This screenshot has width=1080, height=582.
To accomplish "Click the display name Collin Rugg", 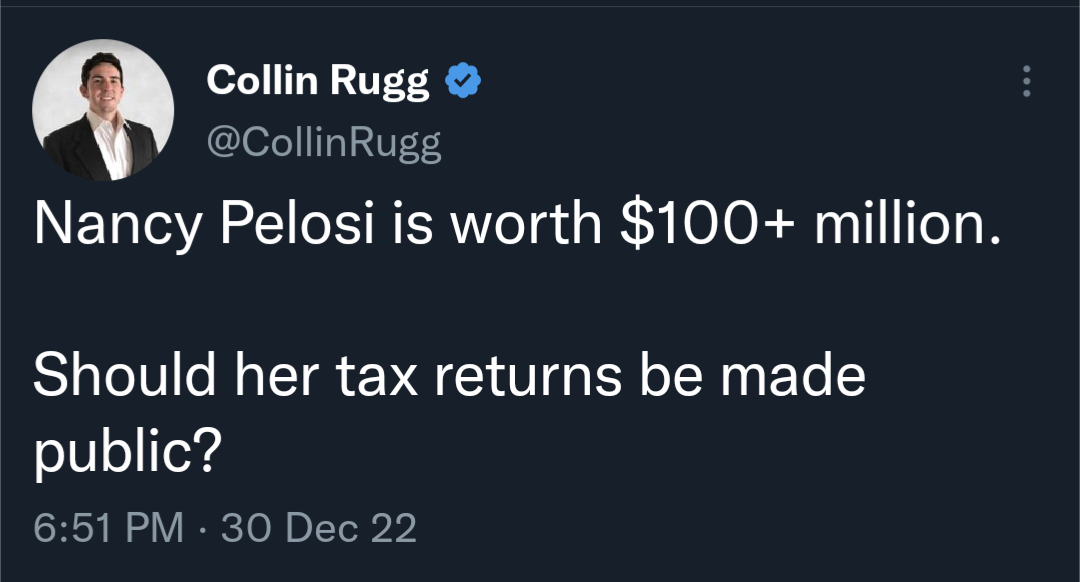I will point(318,82).
